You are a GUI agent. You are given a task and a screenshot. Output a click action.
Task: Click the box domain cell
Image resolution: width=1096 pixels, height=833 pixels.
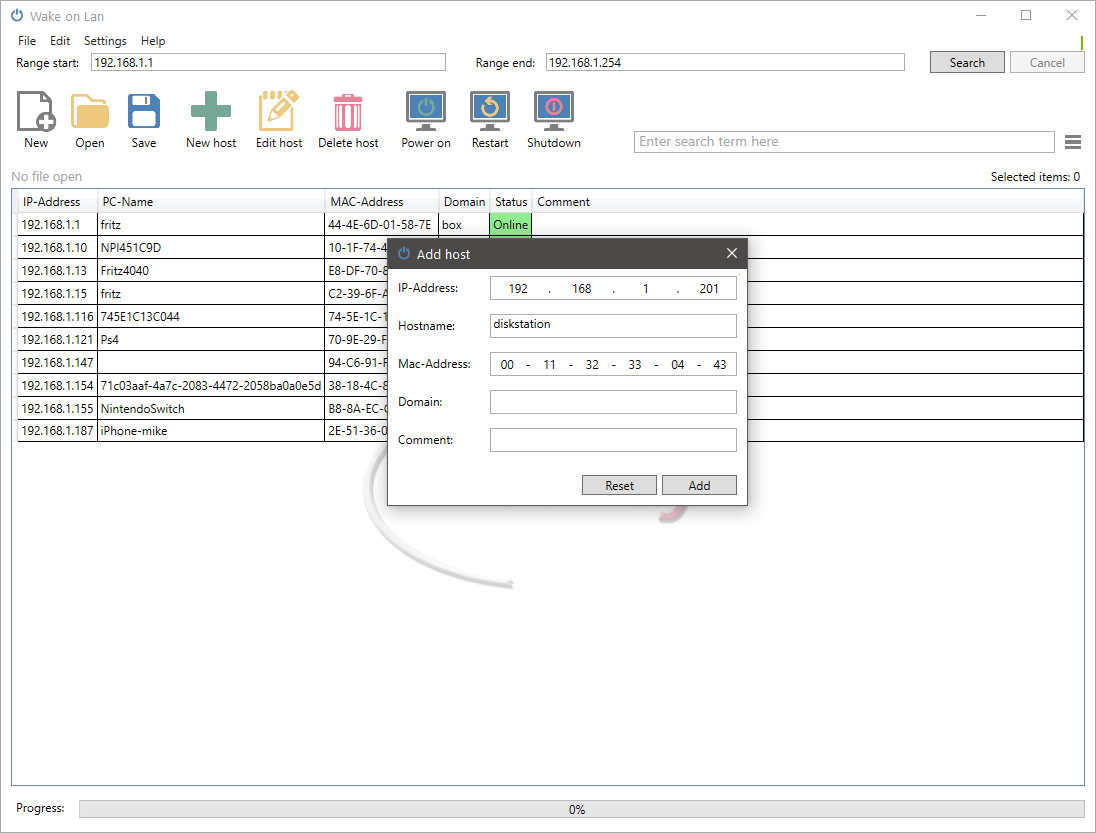(x=464, y=224)
